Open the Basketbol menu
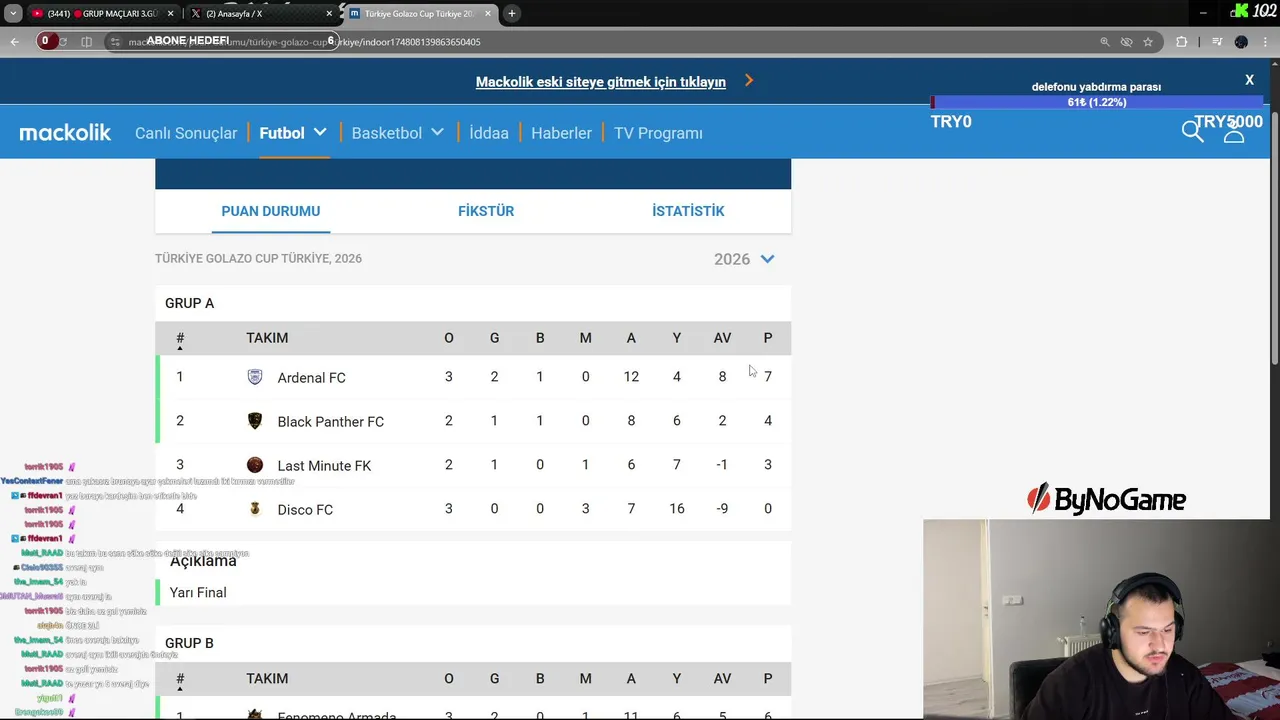Viewport: 1280px width, 720px height. click(x=387, y=133)
